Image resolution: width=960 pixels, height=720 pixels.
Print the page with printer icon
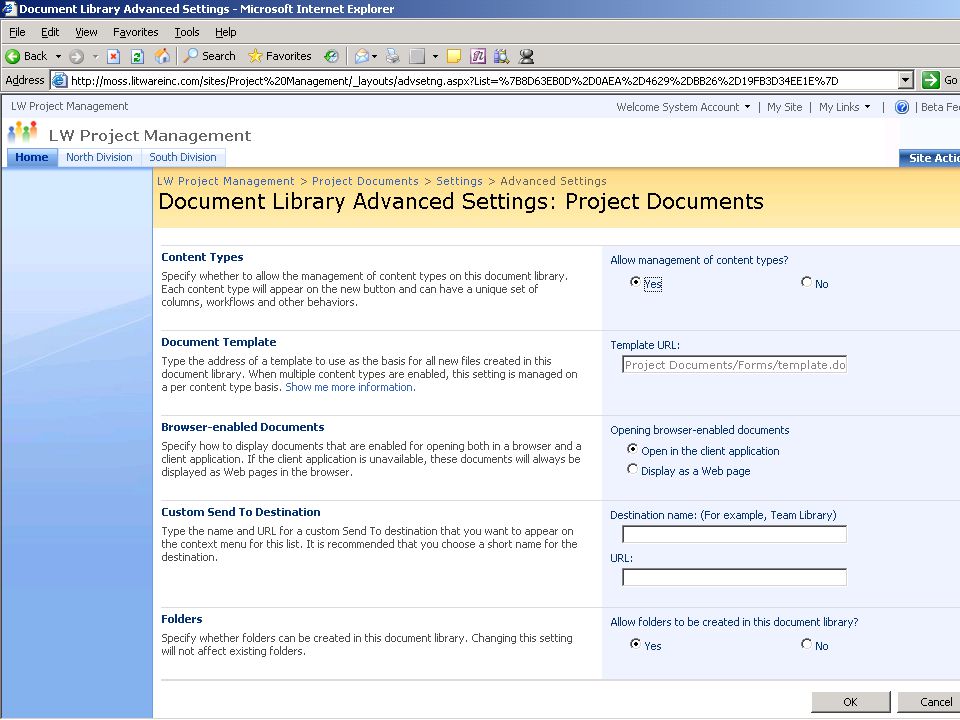click(392, 56)
